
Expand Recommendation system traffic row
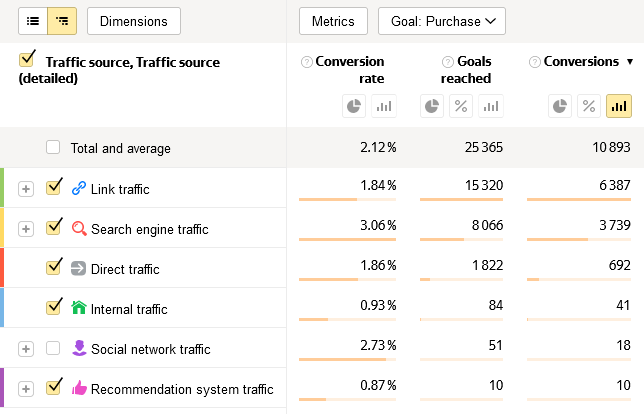click(26, 389)
